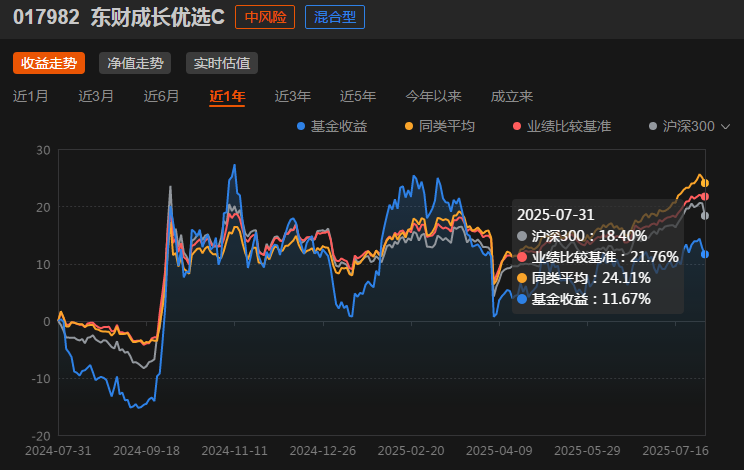Toggle the 基金收益 series in legend
This screenshot has height=470, width=744.
click(332, 126)
